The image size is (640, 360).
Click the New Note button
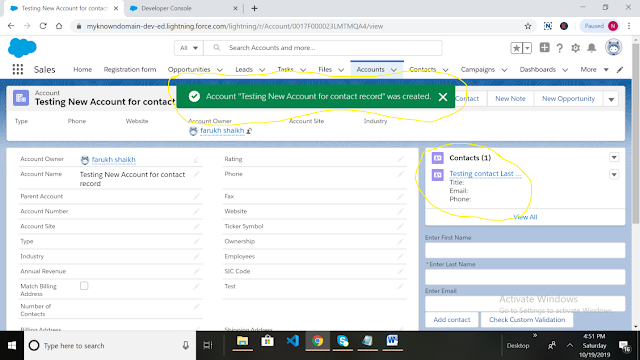(510, 99)
